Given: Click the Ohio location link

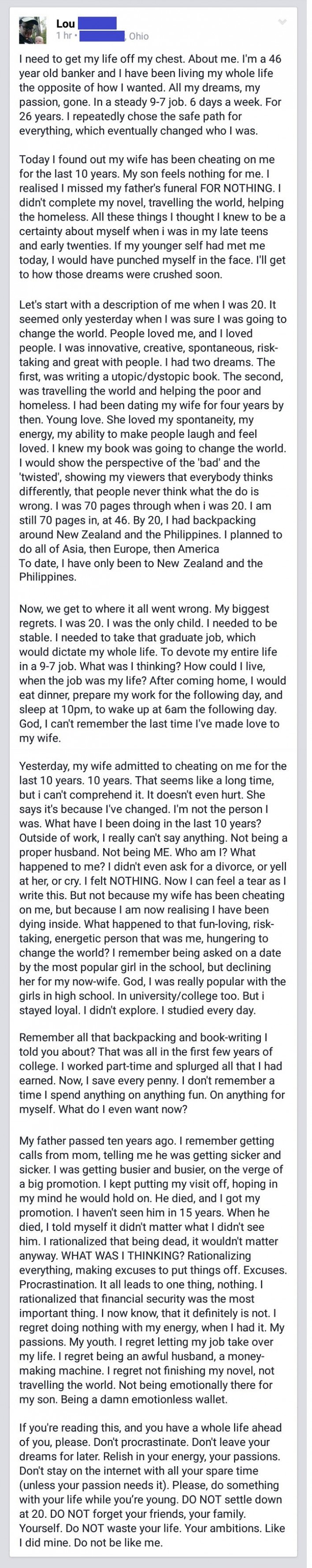Looking at the screenshot, I should click(138, 36).
